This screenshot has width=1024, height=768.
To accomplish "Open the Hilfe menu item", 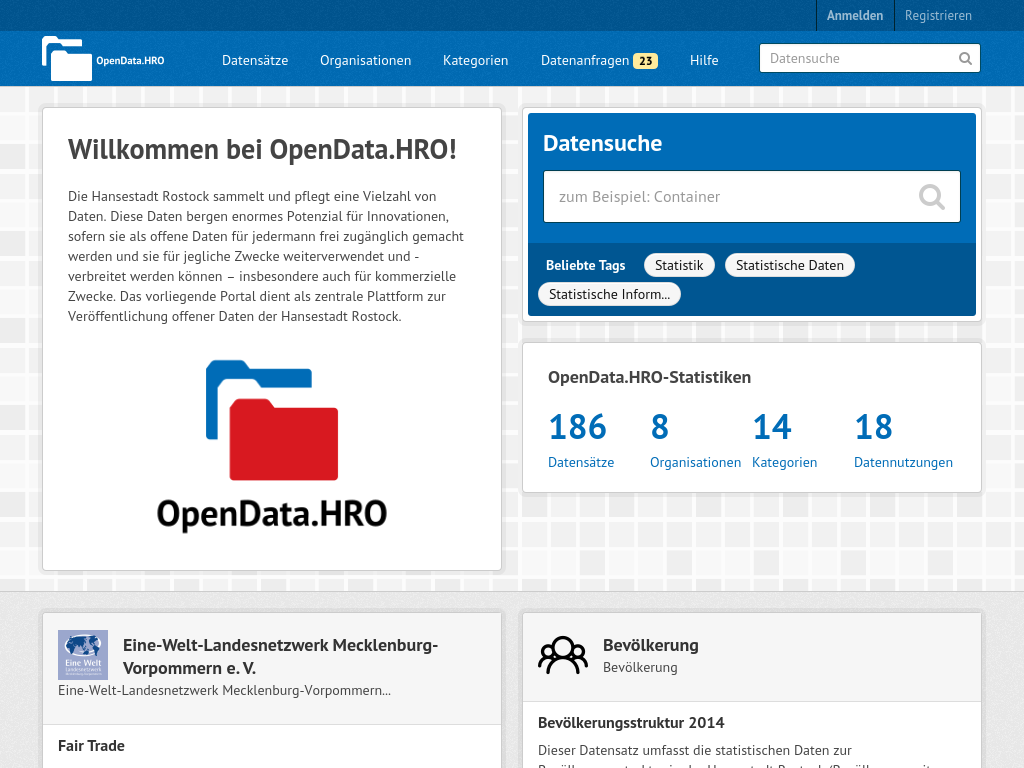I will (x=704, y=60).
